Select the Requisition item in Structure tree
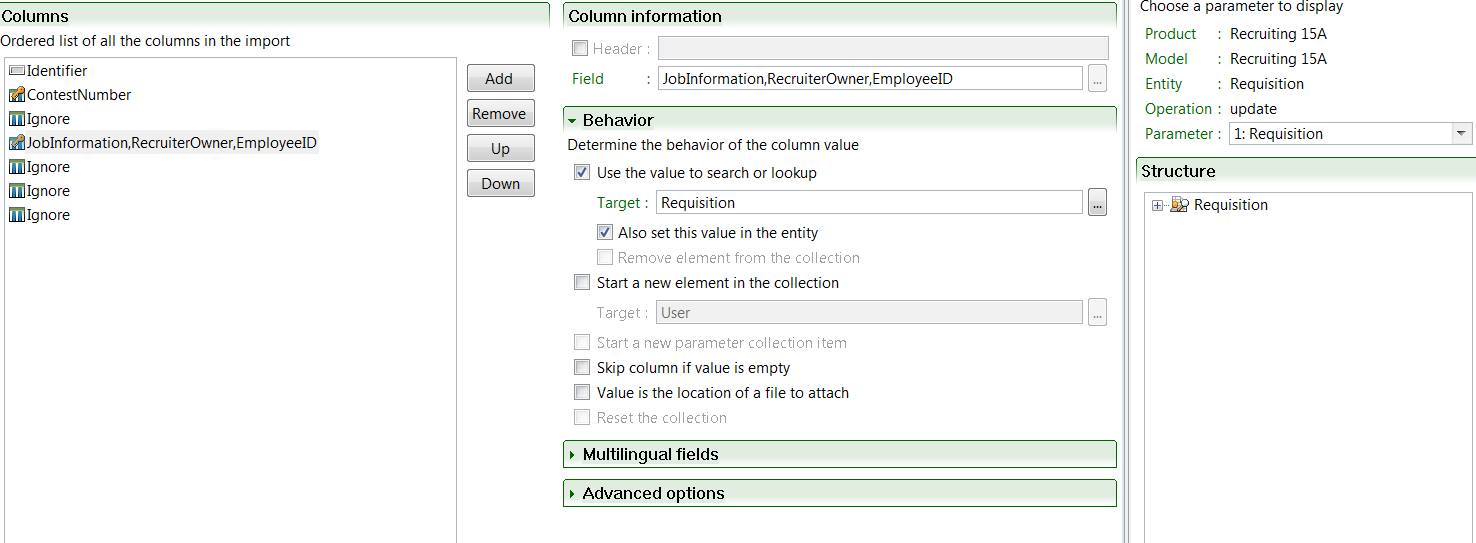Viewport: 1476px width, 543px height. pos(1231,205)
